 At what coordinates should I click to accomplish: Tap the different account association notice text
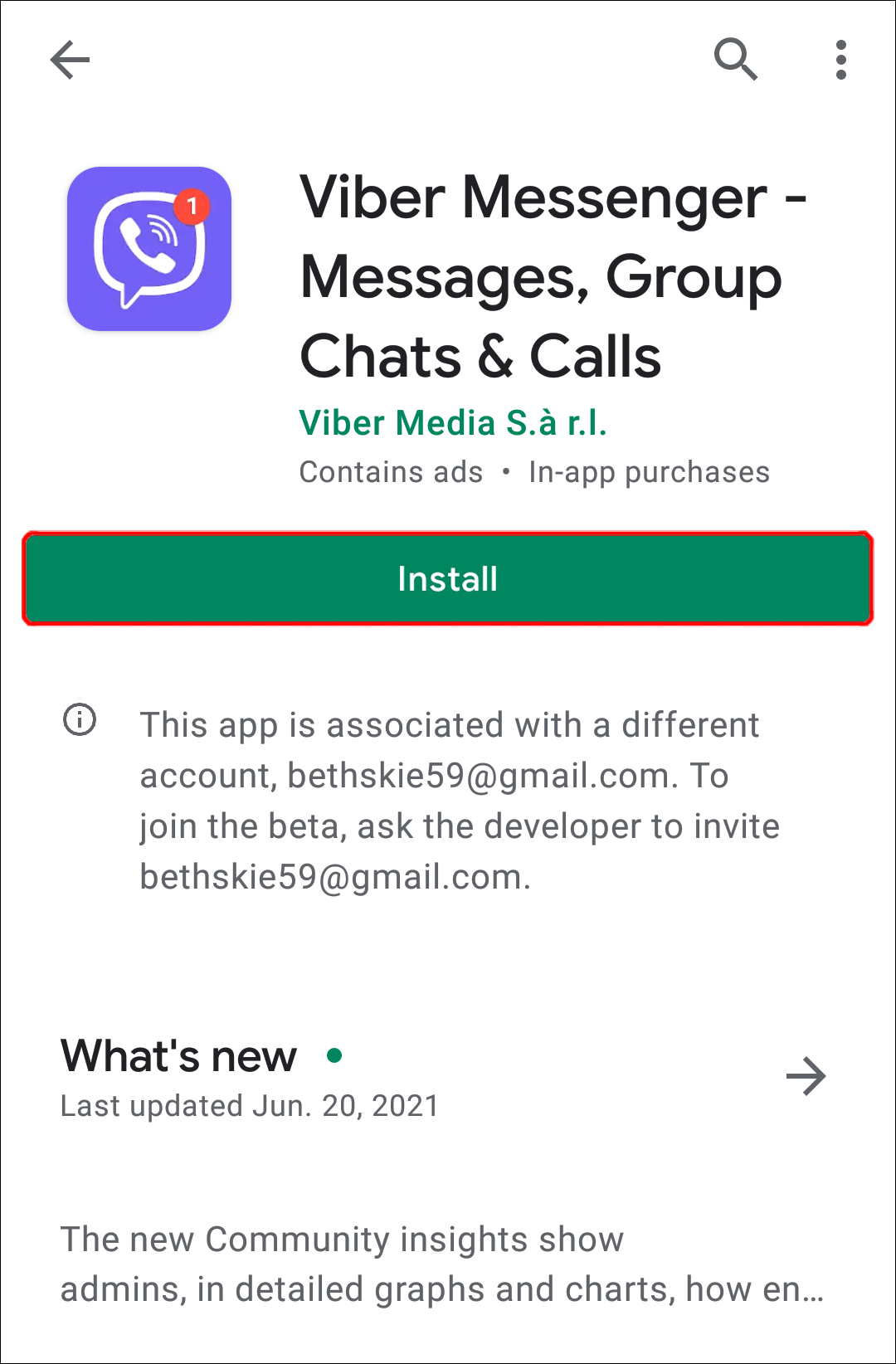coord(460,801)
